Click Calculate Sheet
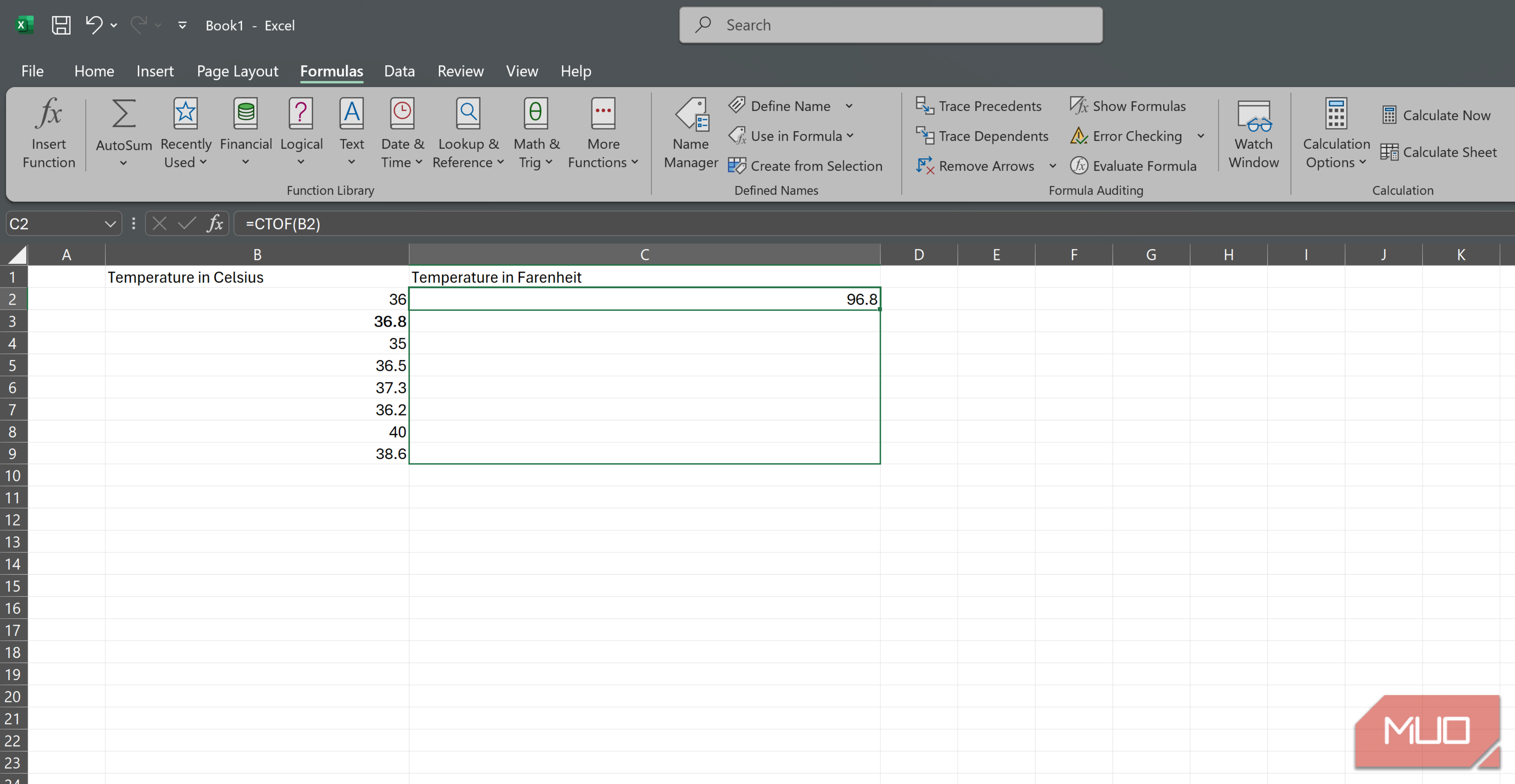Screen dimensions: 1515x784 pos(1438,152)
